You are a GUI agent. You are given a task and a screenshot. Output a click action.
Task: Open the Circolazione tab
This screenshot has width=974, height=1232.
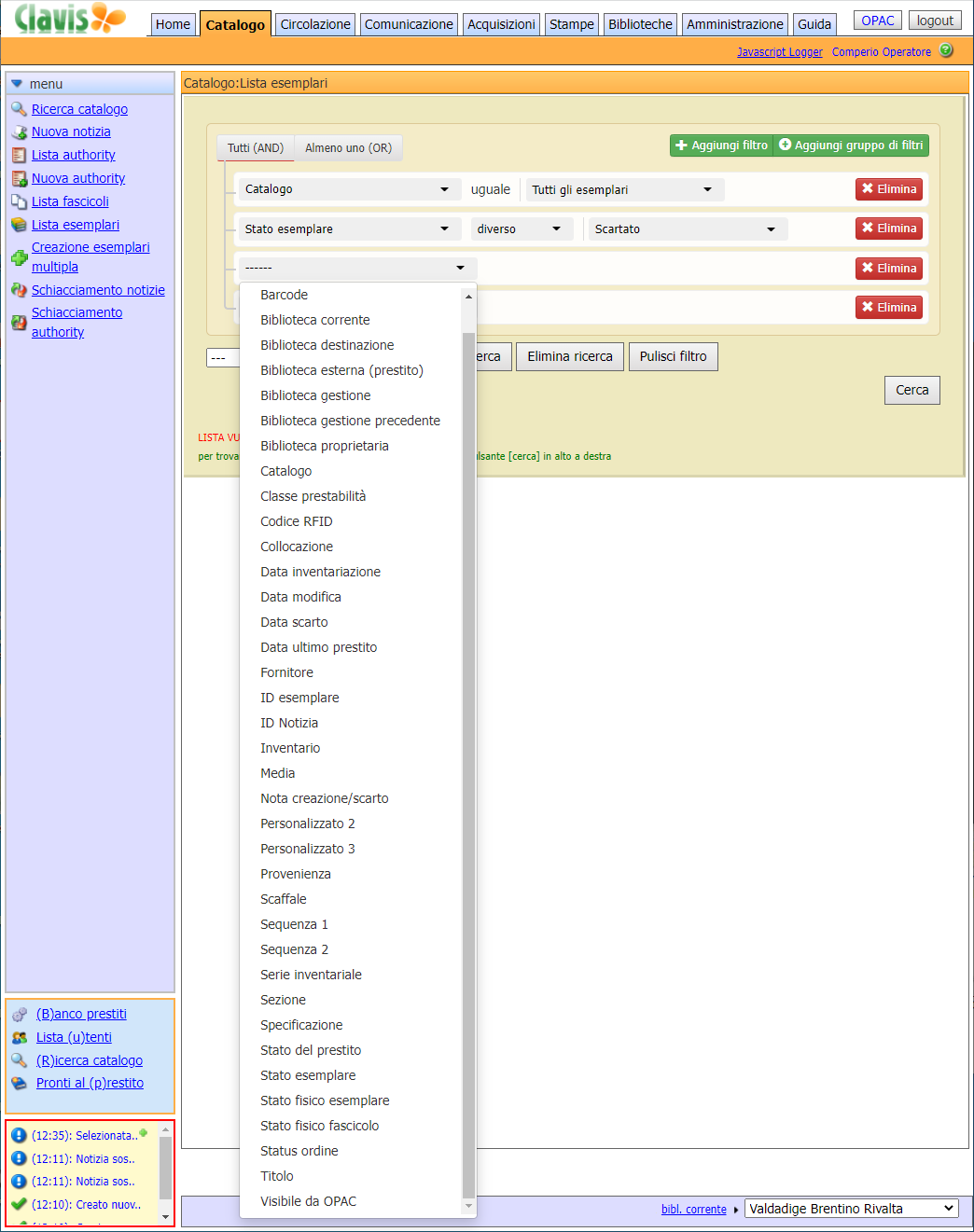(315, 24)
